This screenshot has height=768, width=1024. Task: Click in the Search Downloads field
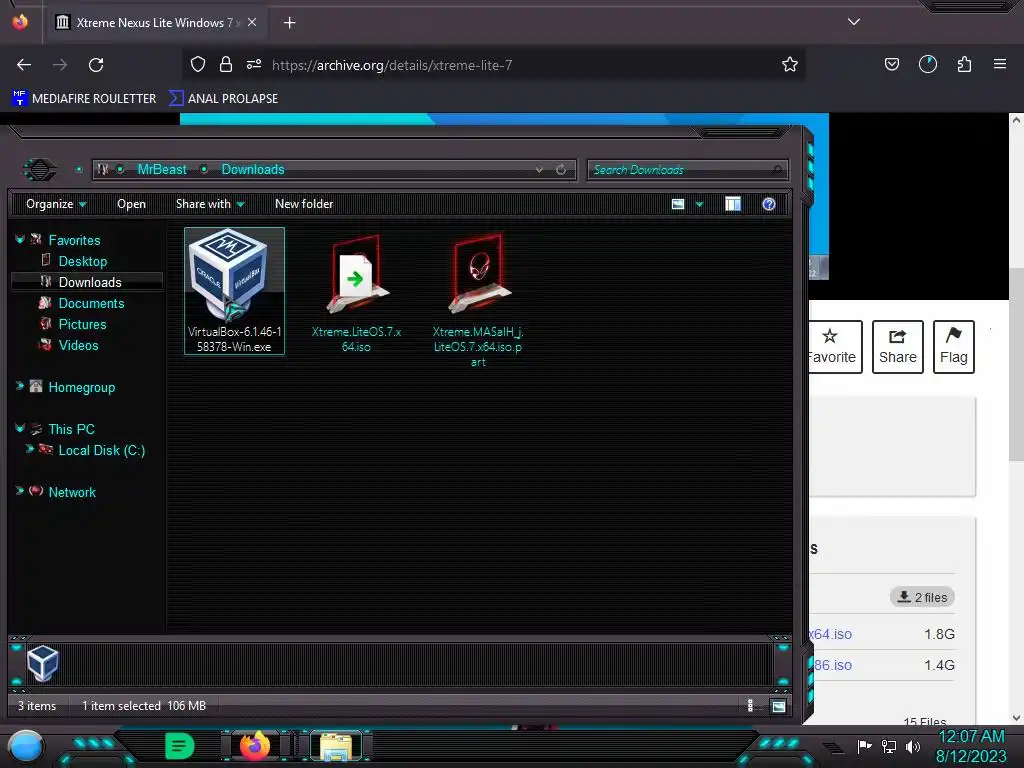click(687, 170)
